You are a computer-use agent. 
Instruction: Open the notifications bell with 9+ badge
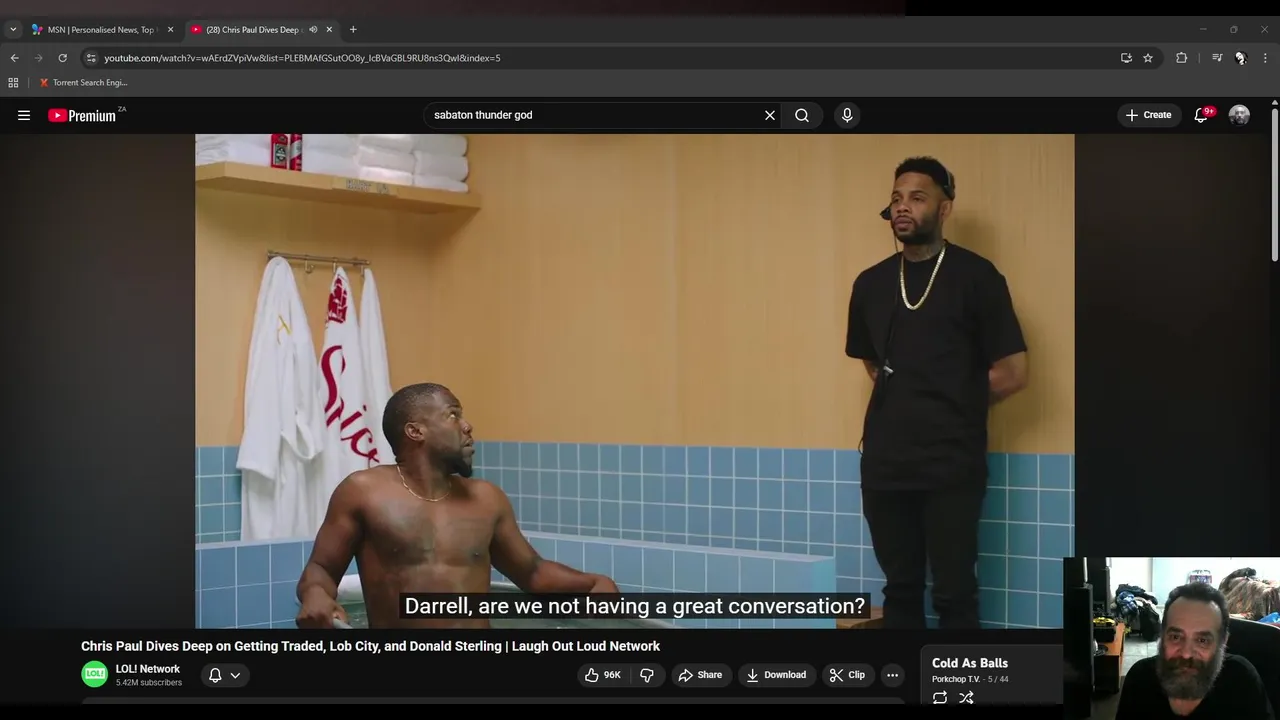(1203, 115)
